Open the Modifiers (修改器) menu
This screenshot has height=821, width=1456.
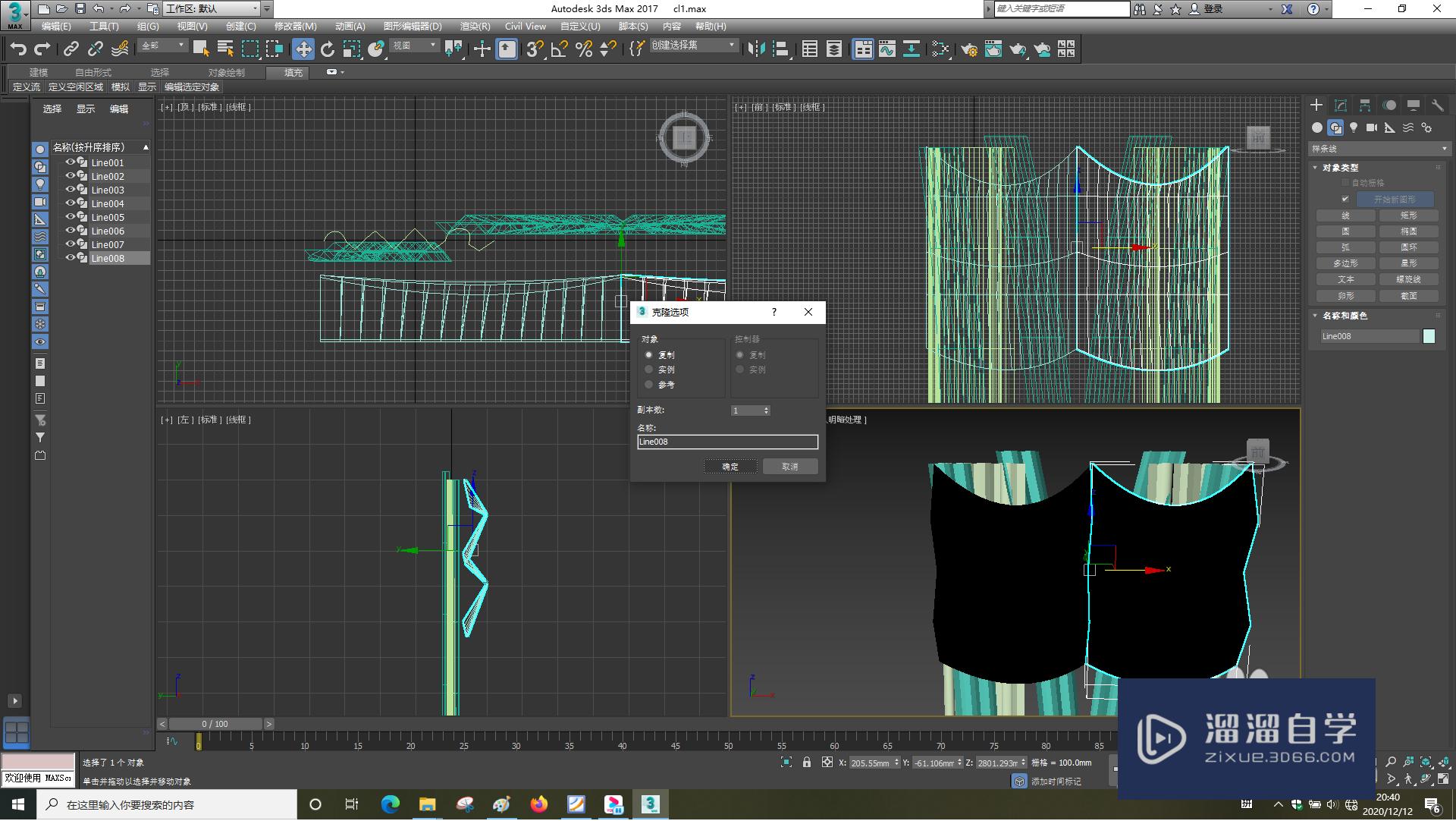coord(295,27)
